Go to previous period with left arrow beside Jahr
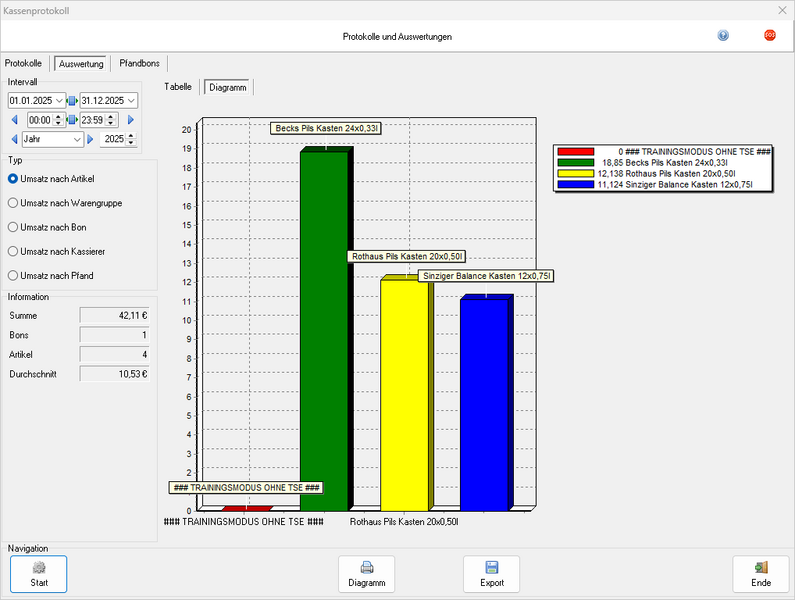Image resolution: width=795 pixels, height=600 pixels. tap(14, 139)
